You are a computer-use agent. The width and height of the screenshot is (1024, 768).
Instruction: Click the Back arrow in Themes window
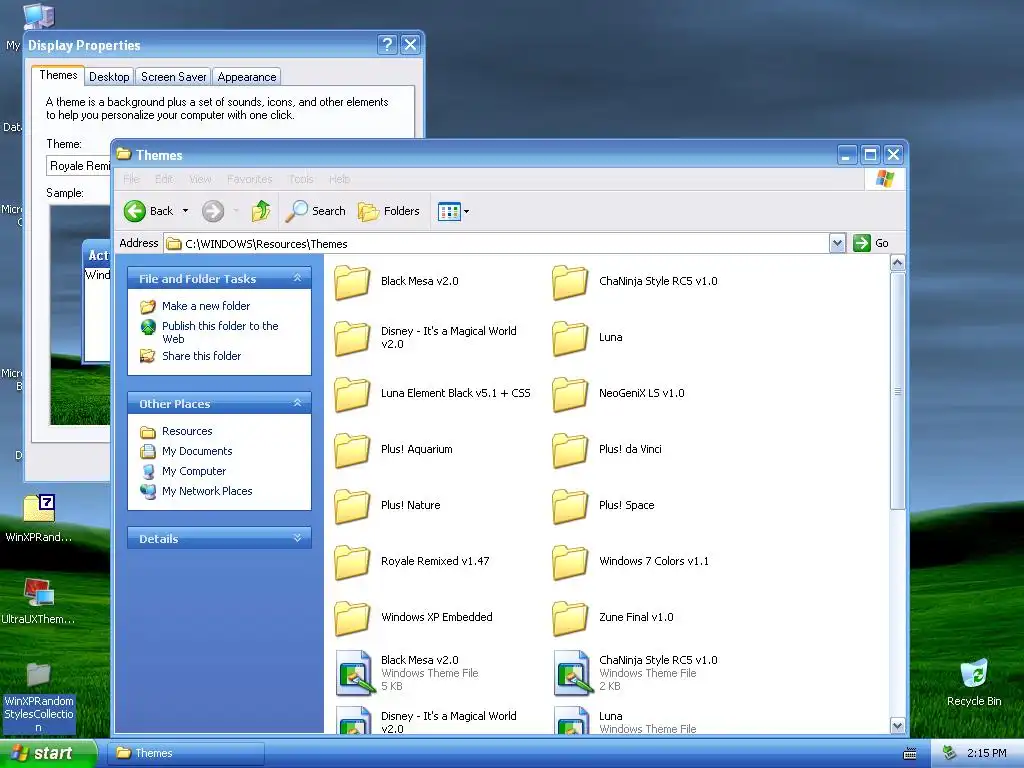click(x=135, y=211)
